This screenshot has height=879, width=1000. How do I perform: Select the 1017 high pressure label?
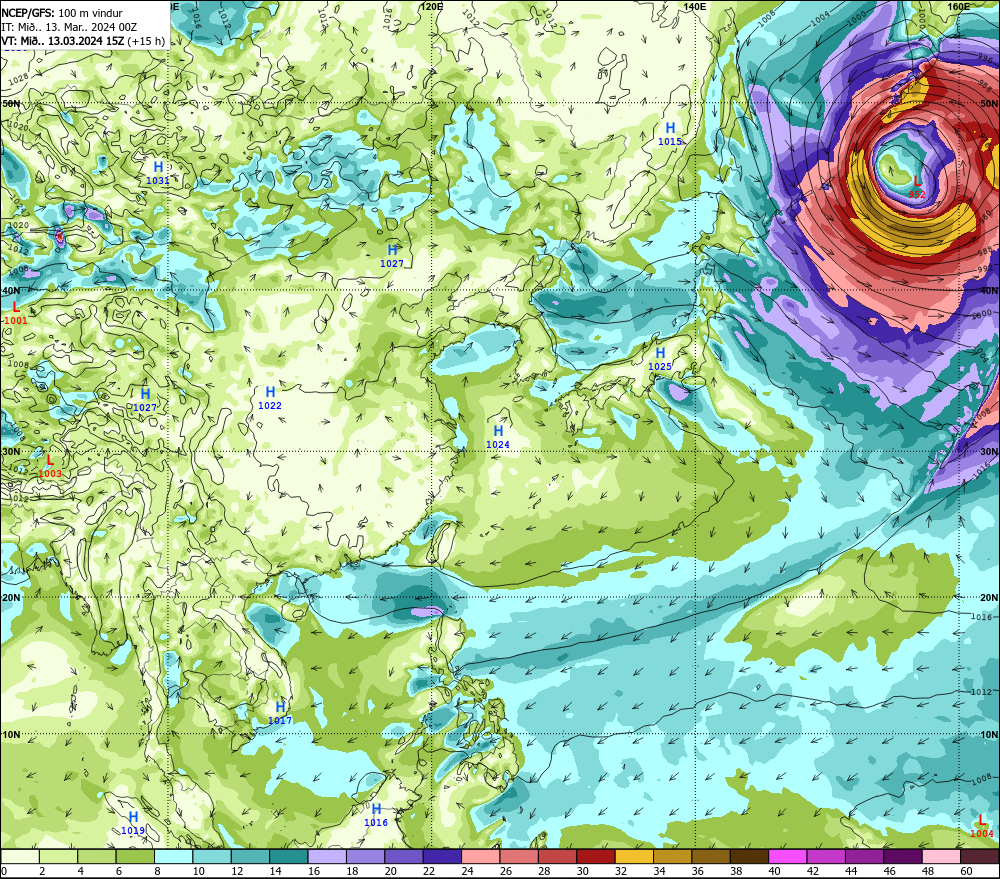pos(279,721)
